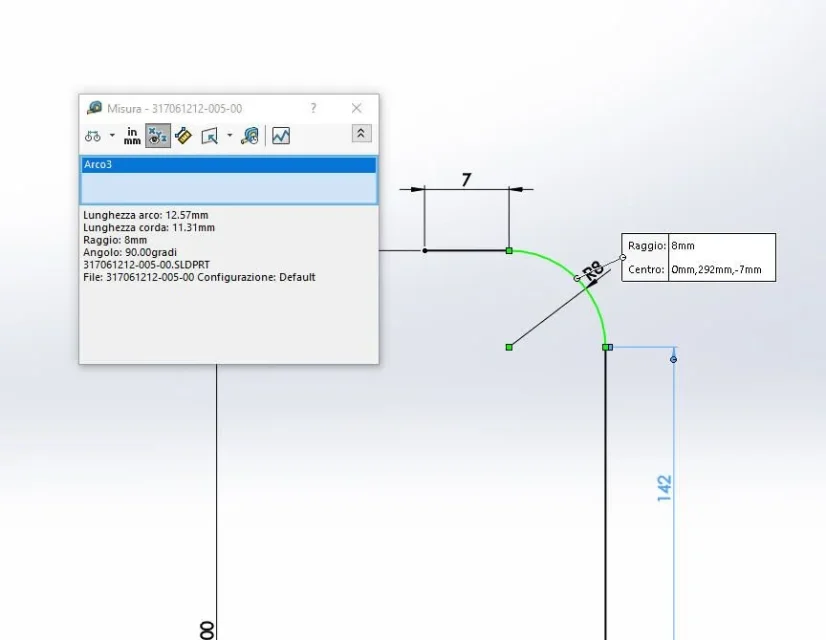The width and height of the screenshot is (826, 640).
Task: Open the measurement history icon
Action: pyautogui.click(x=250, y=136)
